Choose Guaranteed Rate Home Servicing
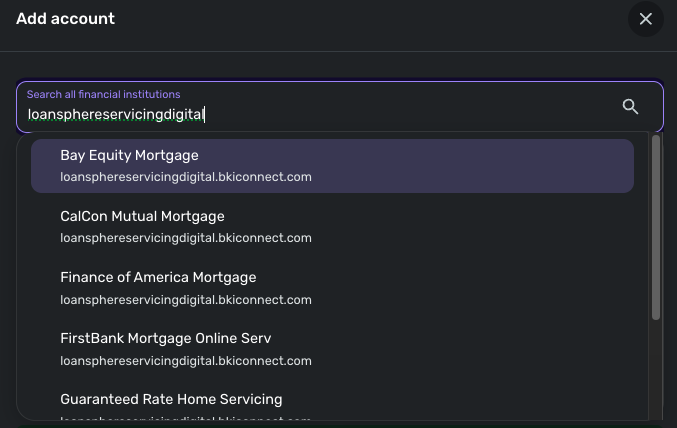This screenshot has width=677, height=428. click(171, 399)
